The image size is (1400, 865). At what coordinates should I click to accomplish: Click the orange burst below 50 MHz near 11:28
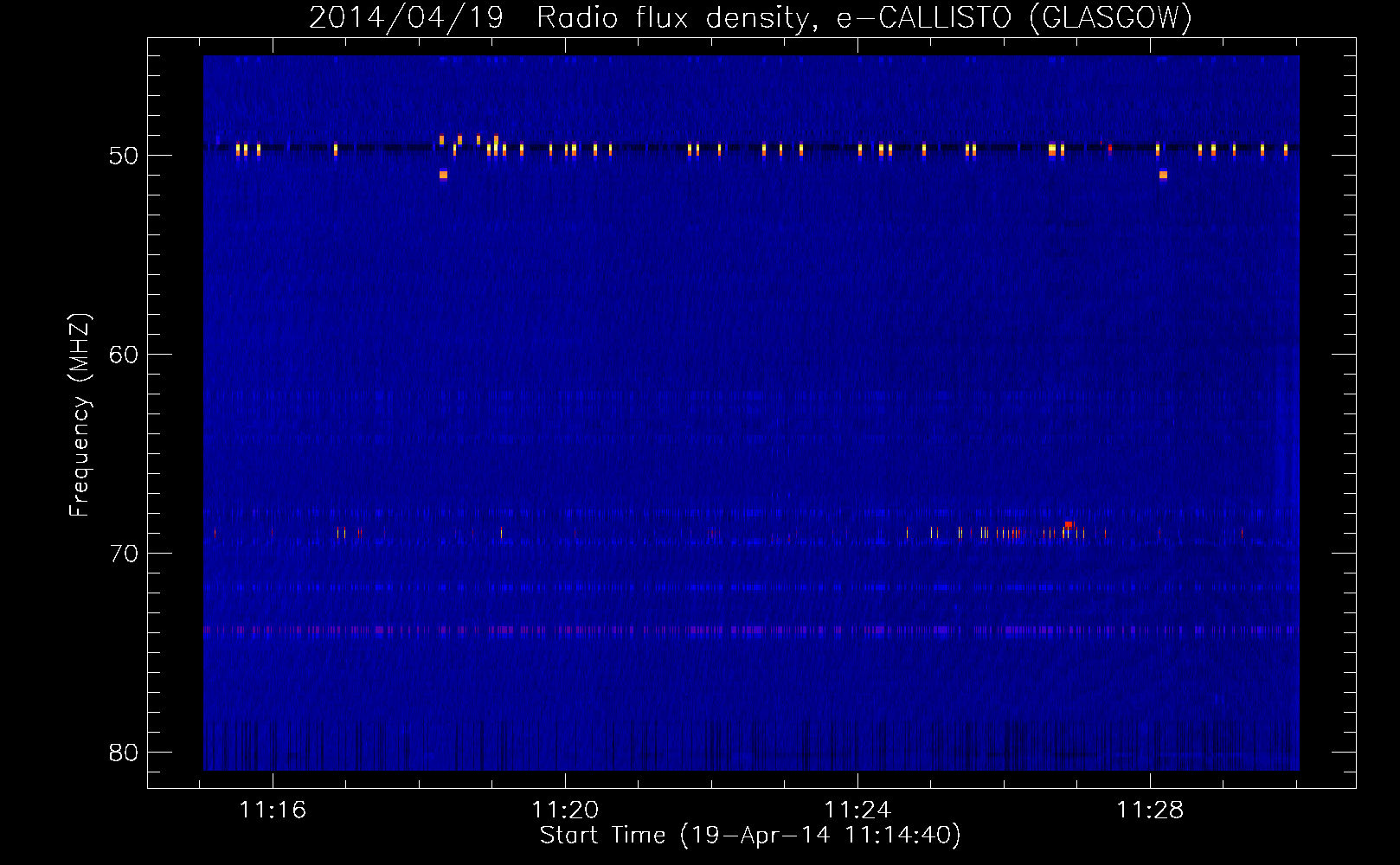click(x=1163, y=175)
